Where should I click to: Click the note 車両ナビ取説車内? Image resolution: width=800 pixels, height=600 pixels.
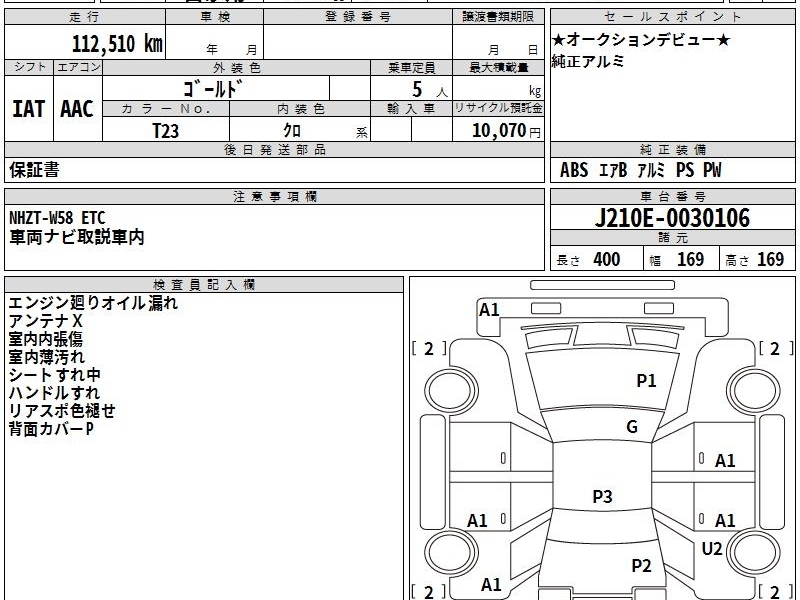click(x=77, y=237)
